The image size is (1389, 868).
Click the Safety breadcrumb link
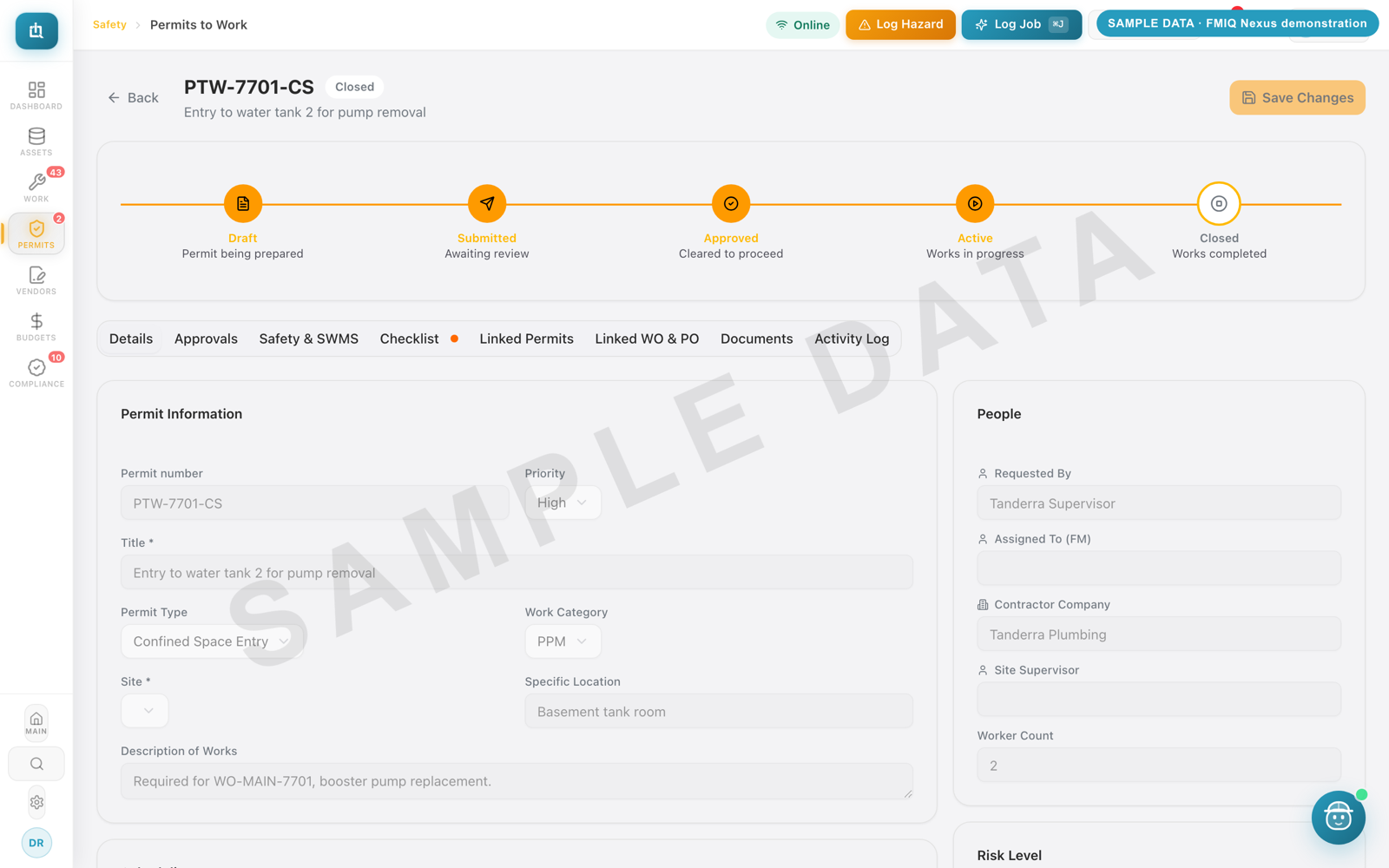tap(109, 24)
